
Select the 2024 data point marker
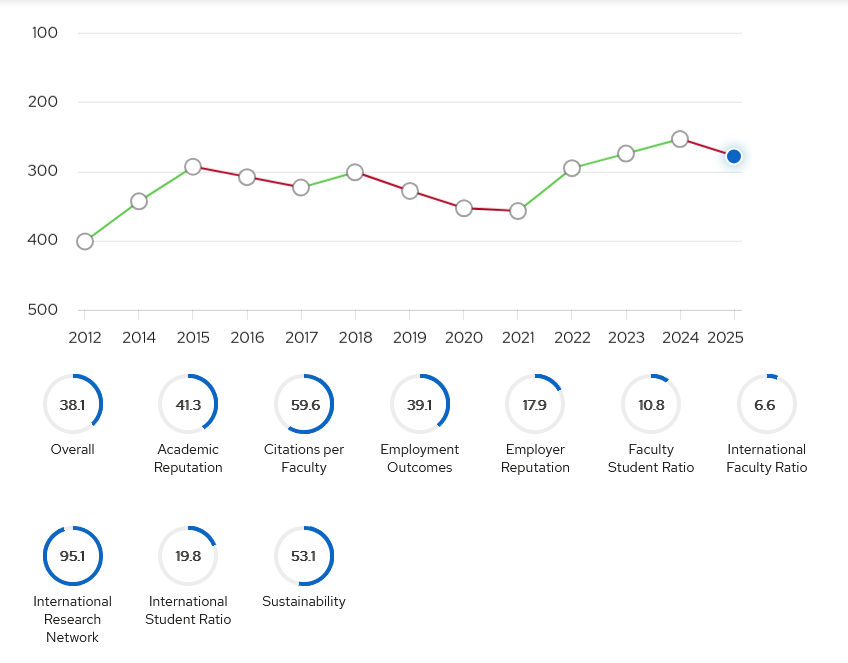680,139
